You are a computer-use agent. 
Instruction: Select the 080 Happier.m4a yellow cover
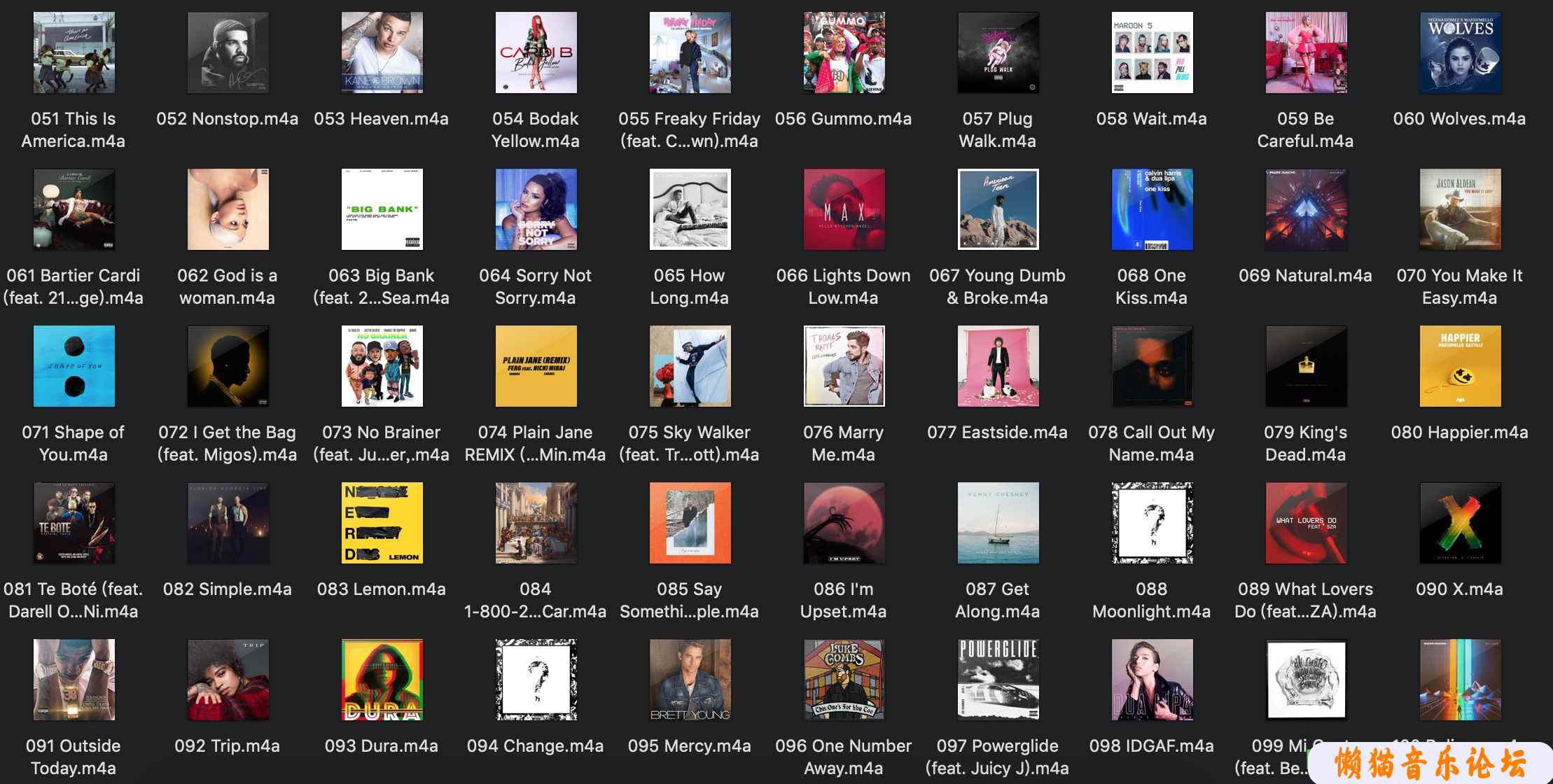tap(1461, 366)
